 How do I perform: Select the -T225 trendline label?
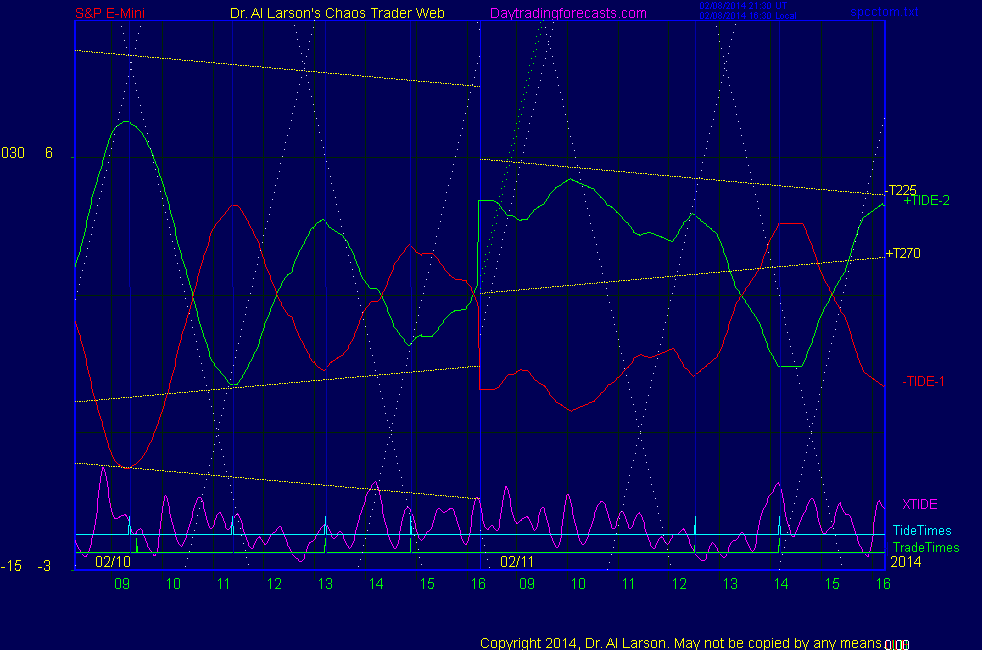(x=901, y=190)
